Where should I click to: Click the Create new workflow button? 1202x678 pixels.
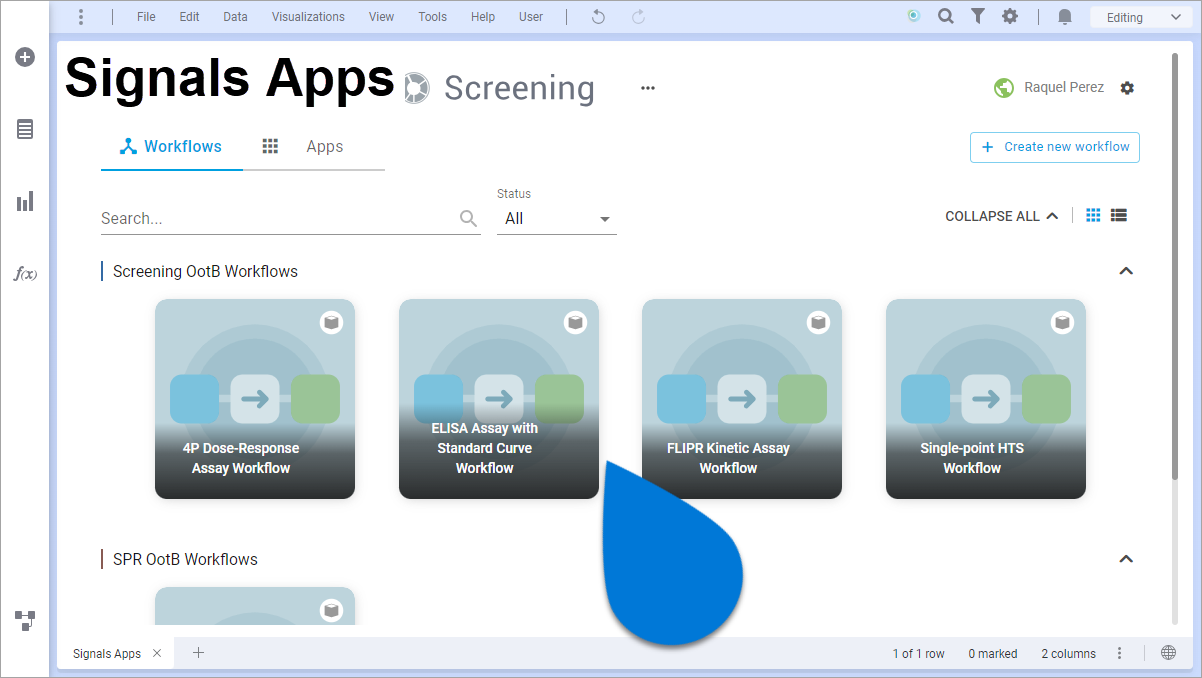click(1054, 147)
